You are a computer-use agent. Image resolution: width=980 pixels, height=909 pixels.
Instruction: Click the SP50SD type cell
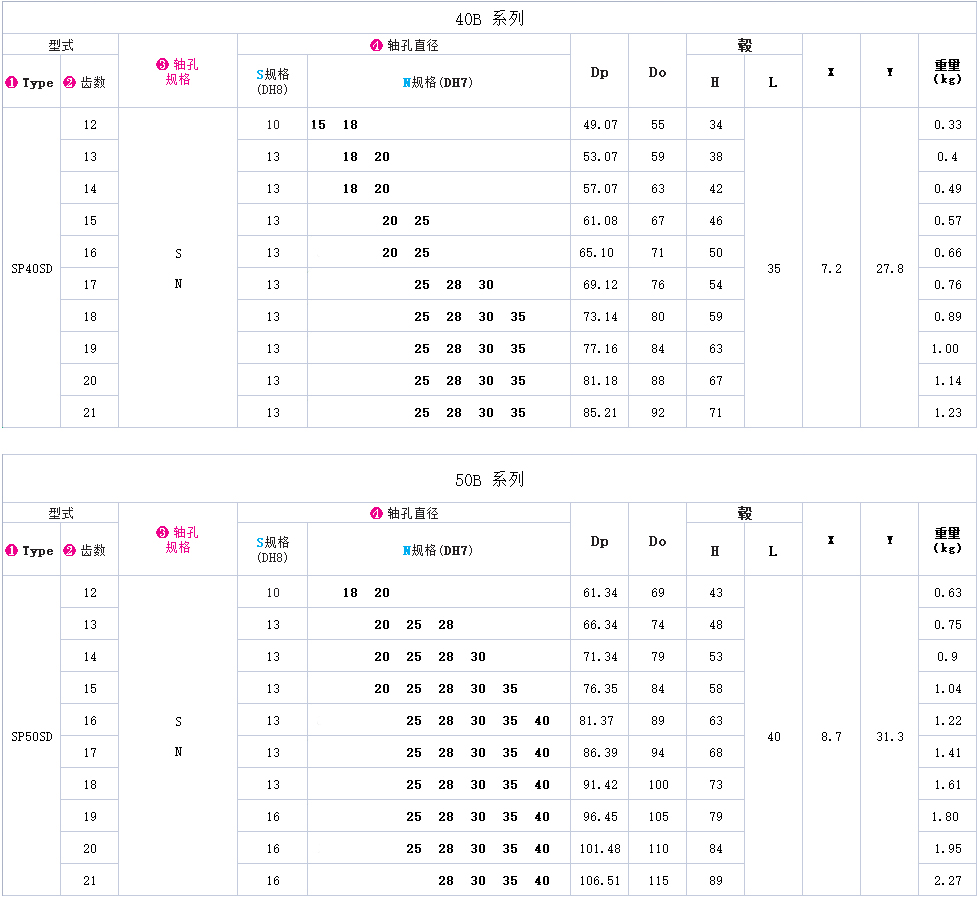coord(32,737)
